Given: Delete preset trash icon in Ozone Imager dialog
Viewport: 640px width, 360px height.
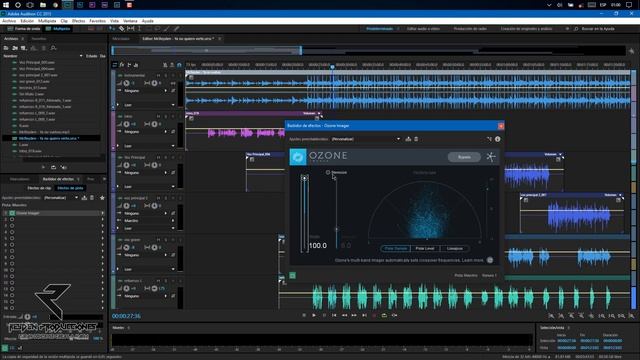Looking at the screenshot, I should (x=416, y=139).
